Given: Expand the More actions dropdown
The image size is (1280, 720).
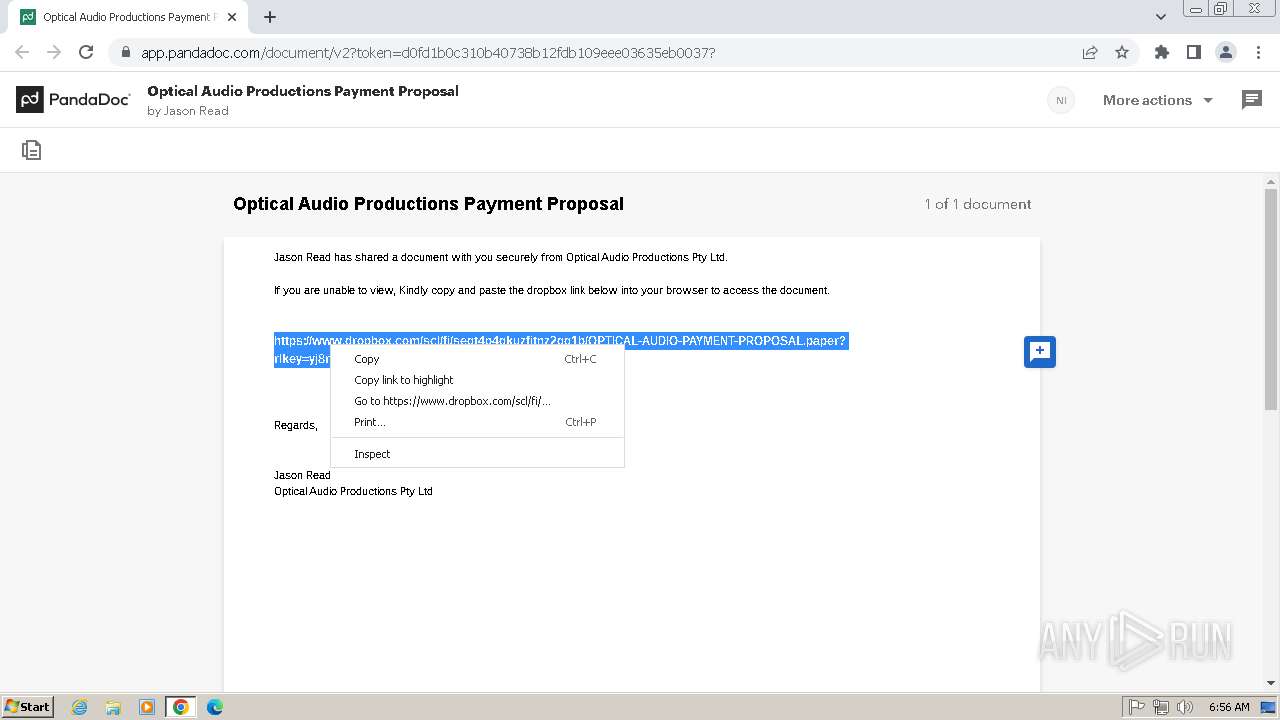Looking at the screenshot, I should [1158, 100].
